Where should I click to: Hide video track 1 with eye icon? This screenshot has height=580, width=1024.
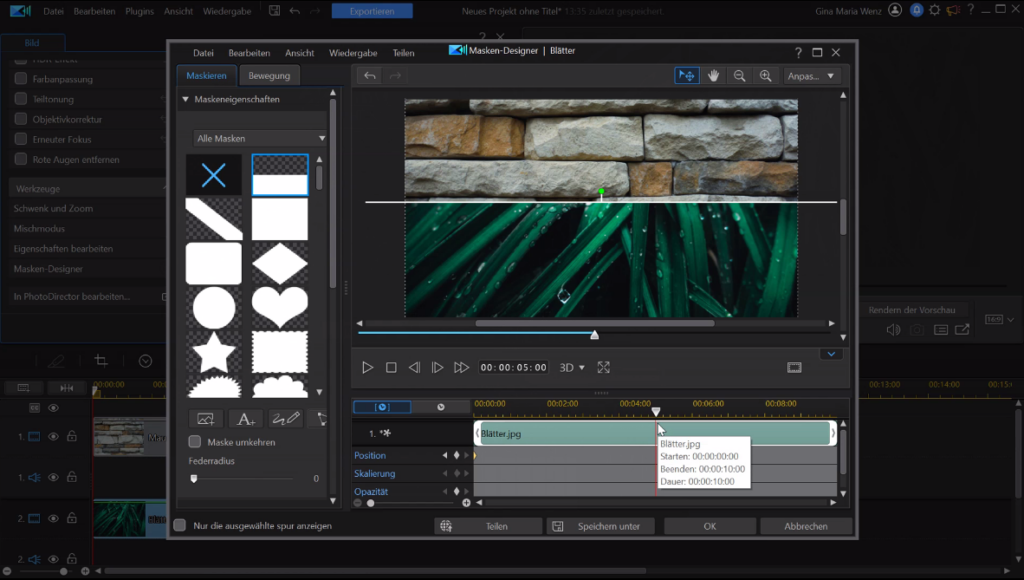pos(54,436)
